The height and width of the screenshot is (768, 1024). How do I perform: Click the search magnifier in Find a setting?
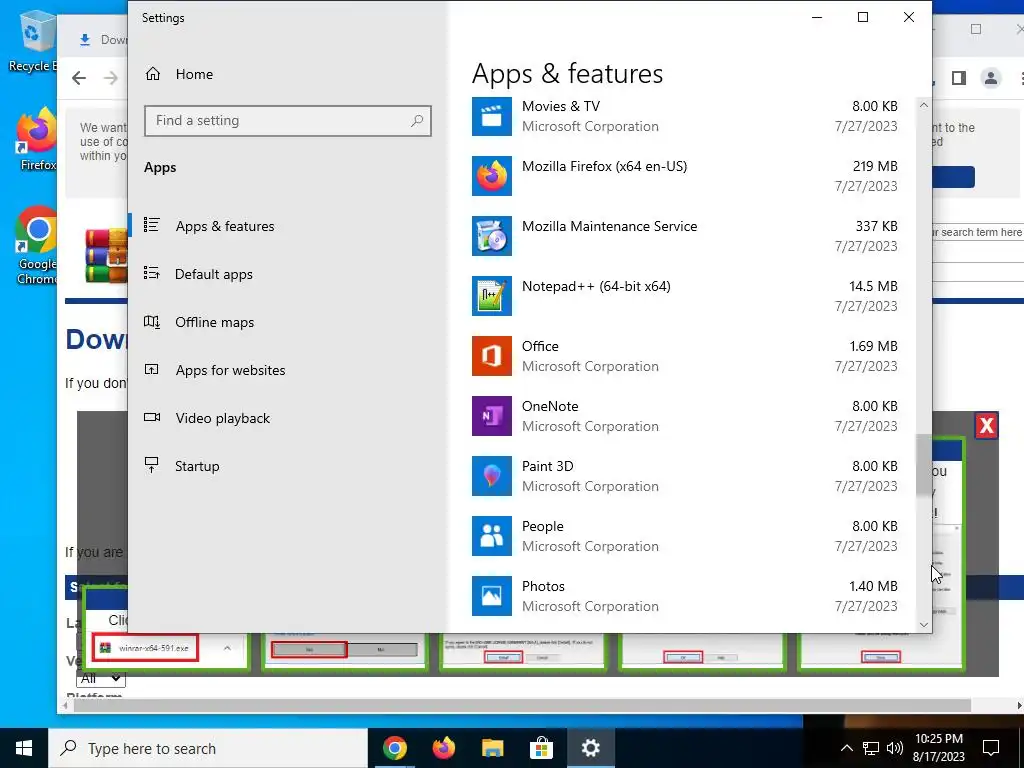point(417,120)
